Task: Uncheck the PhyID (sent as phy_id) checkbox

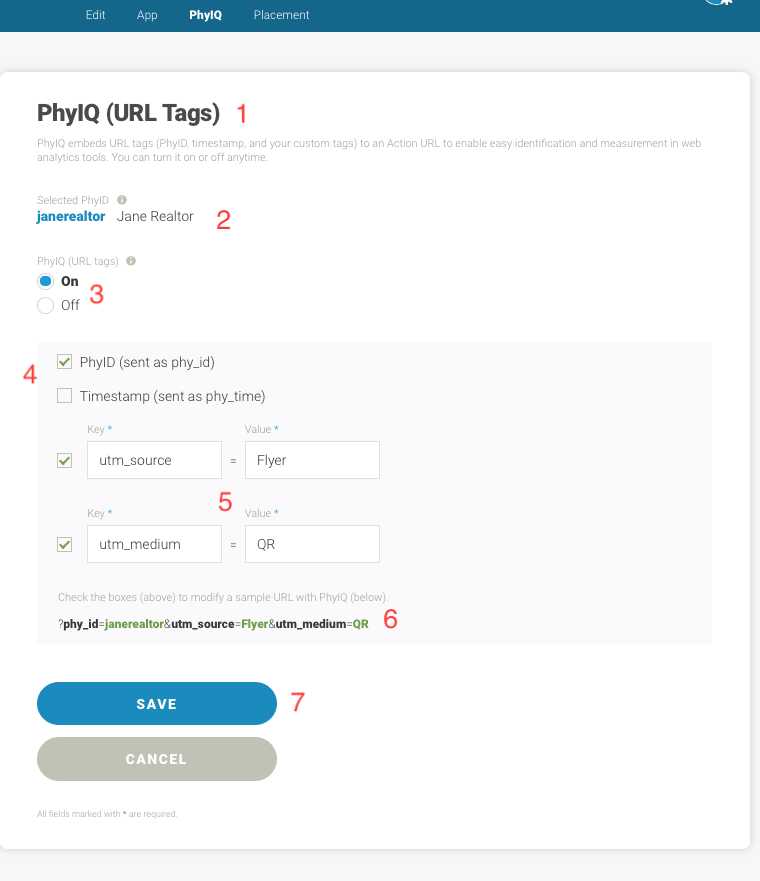Action: click(x=65, y=362)
